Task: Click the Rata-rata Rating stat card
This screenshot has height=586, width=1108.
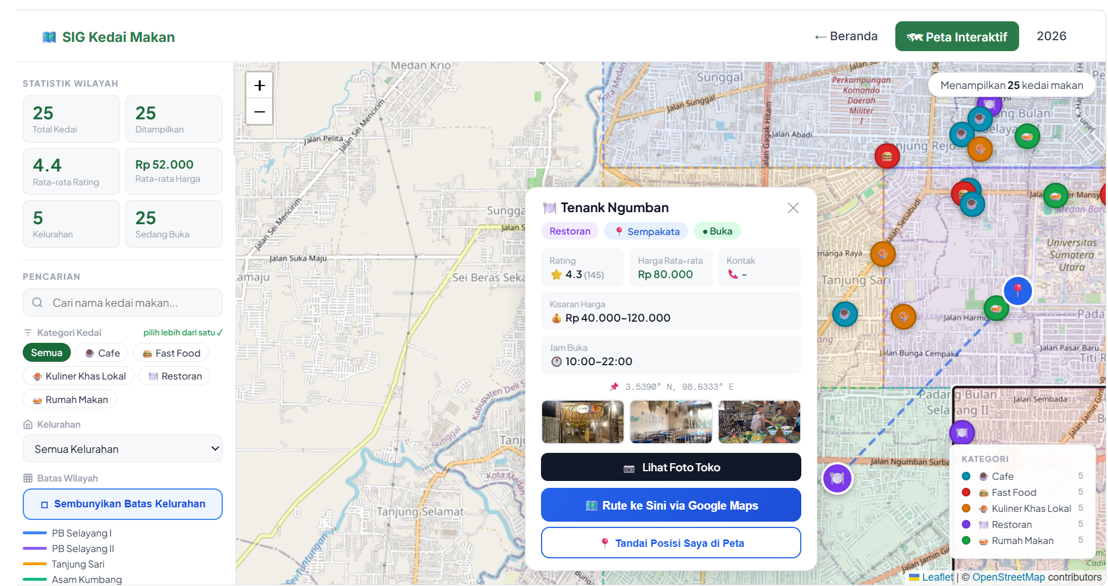Action: (x=71, y=172)
